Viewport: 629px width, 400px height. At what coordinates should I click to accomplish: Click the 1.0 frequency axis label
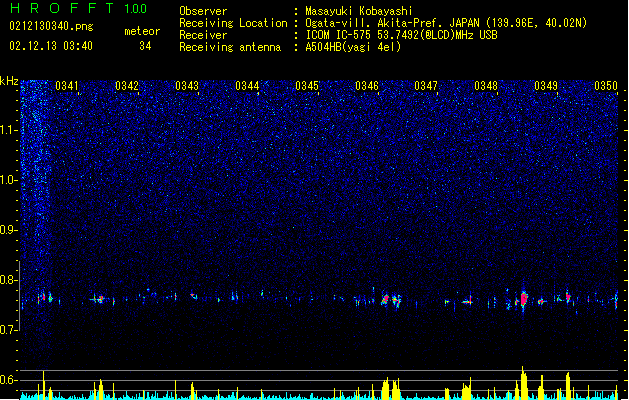click(9, 180)
